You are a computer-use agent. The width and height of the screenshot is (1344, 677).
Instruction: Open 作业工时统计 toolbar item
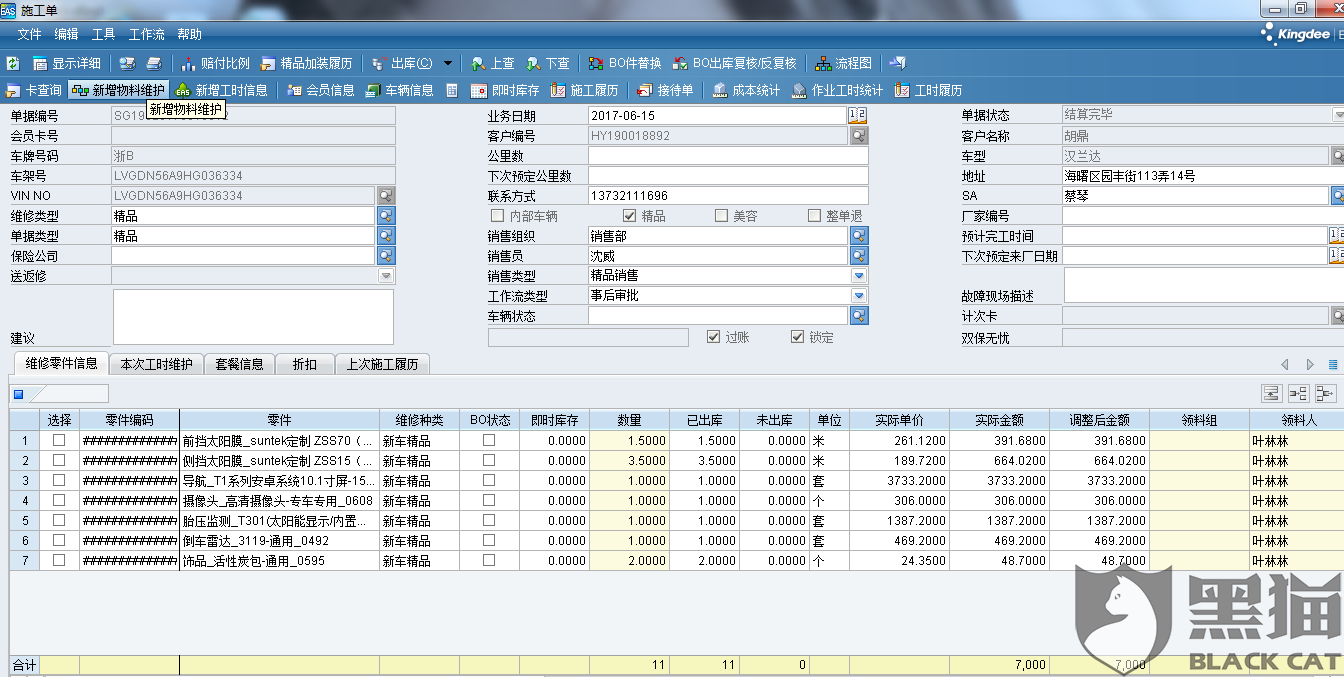coord(838,90)
